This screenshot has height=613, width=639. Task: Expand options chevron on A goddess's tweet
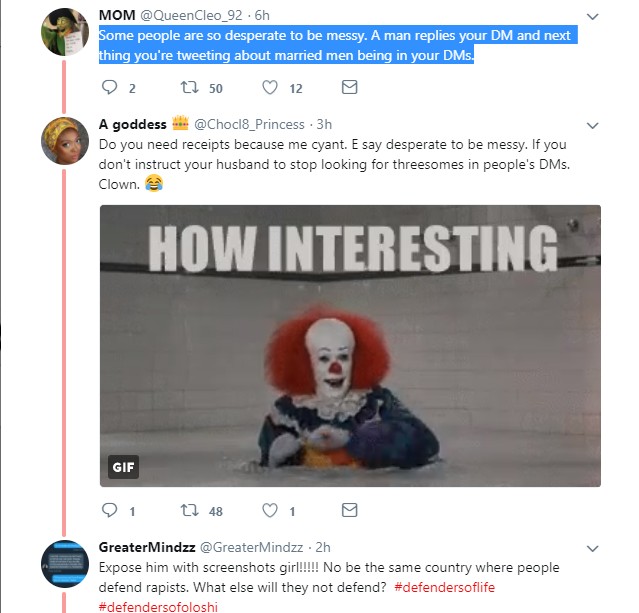pos(592,125)
